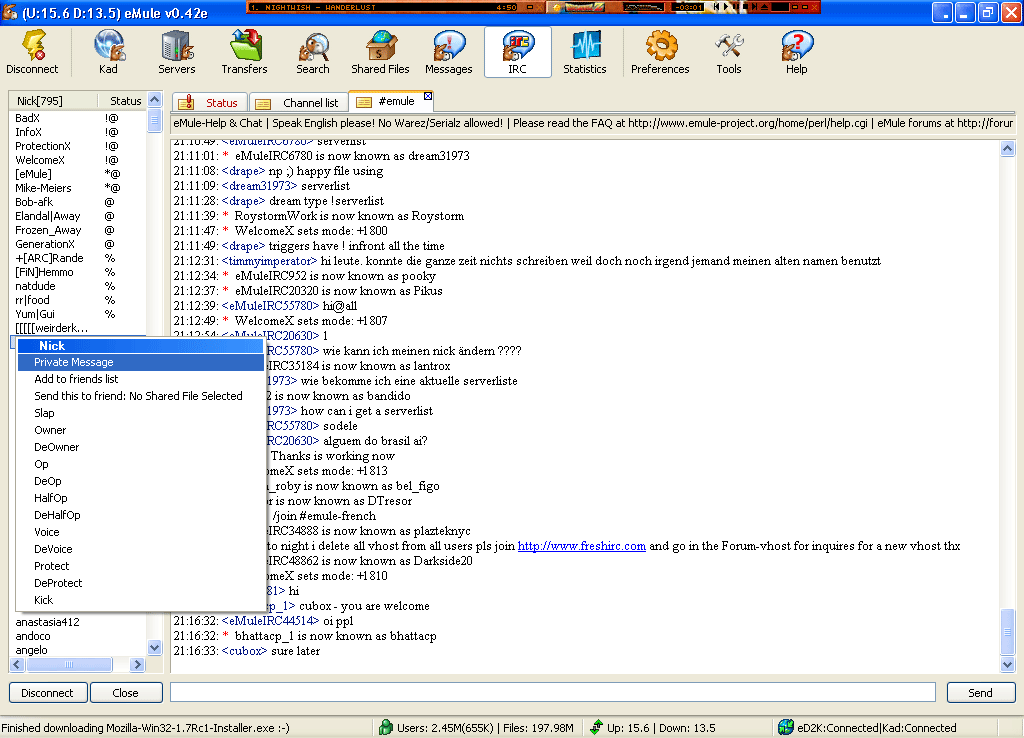This screenshot has width=1024, height=738.
Task: Click the Close button below the nick list
Action: (x=125, y=692)
